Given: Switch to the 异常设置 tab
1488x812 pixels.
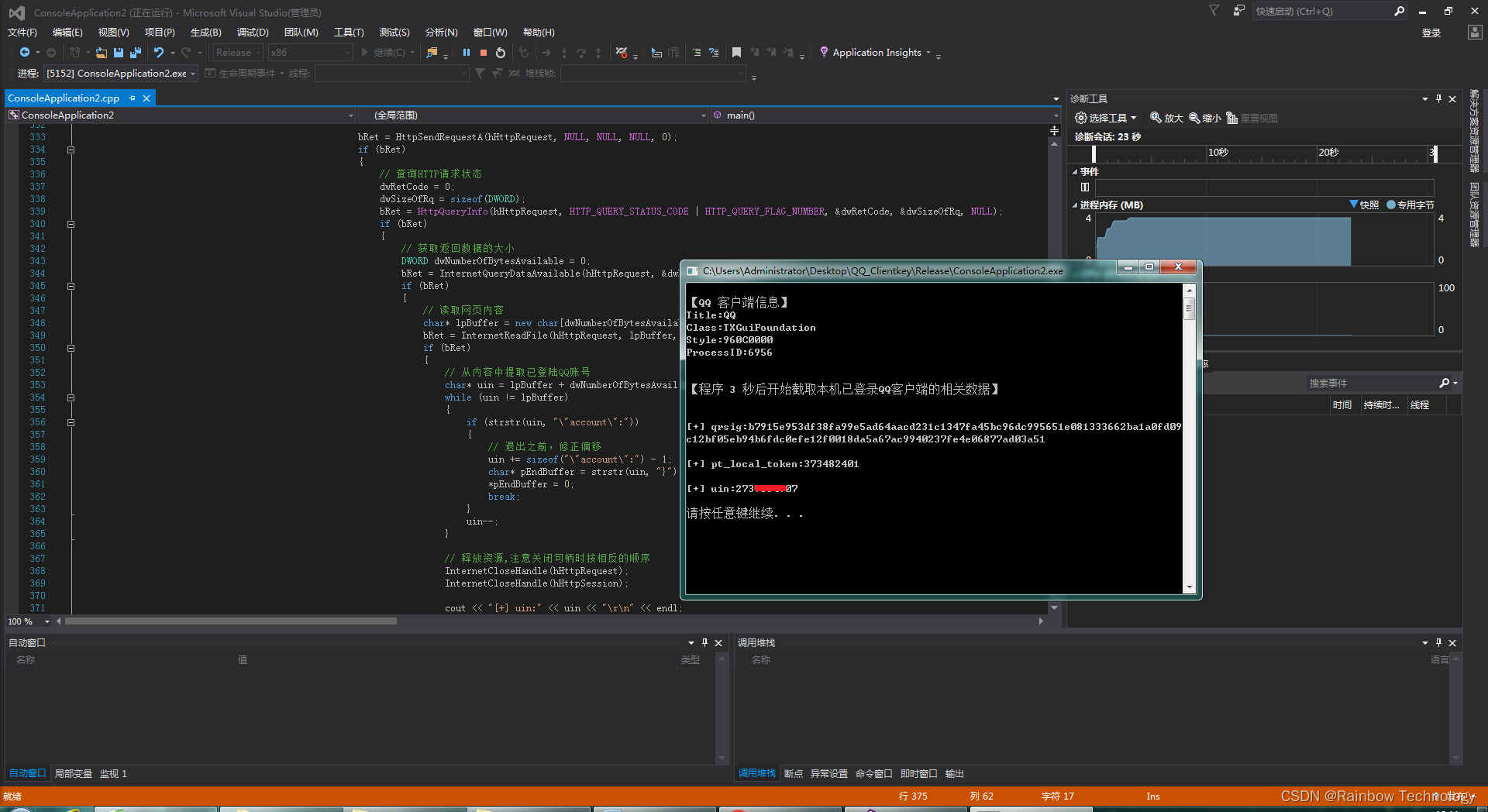Looking at the screenshot, I should tap(829, 773).
